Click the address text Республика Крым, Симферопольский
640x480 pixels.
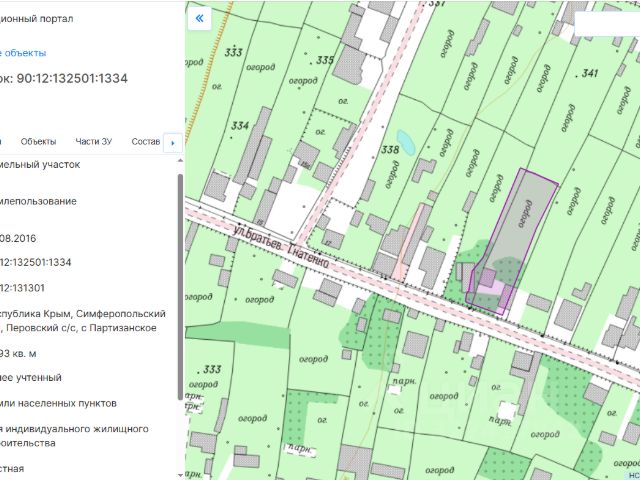83,314
